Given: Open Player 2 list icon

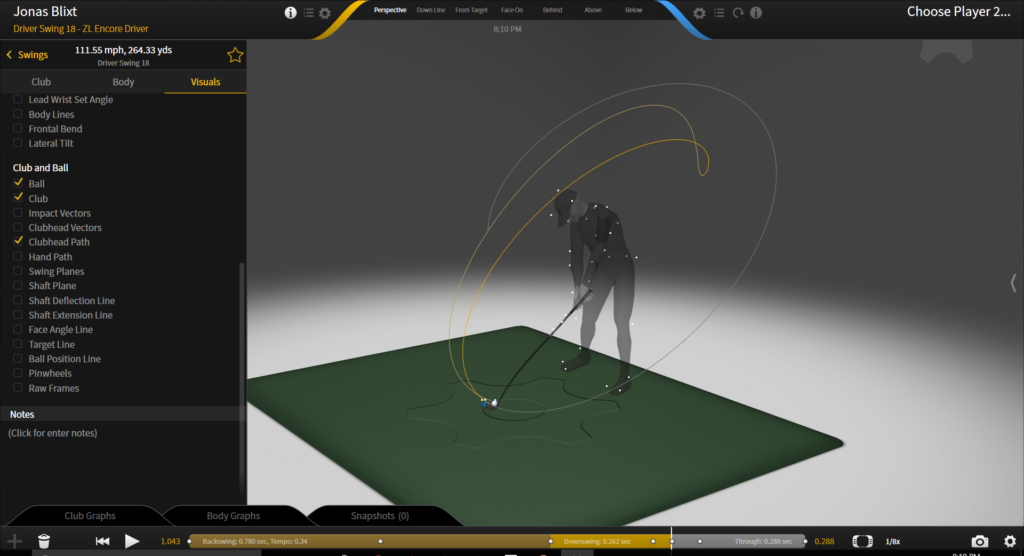Looking at the screenshot, I should (x=719, y=12).
